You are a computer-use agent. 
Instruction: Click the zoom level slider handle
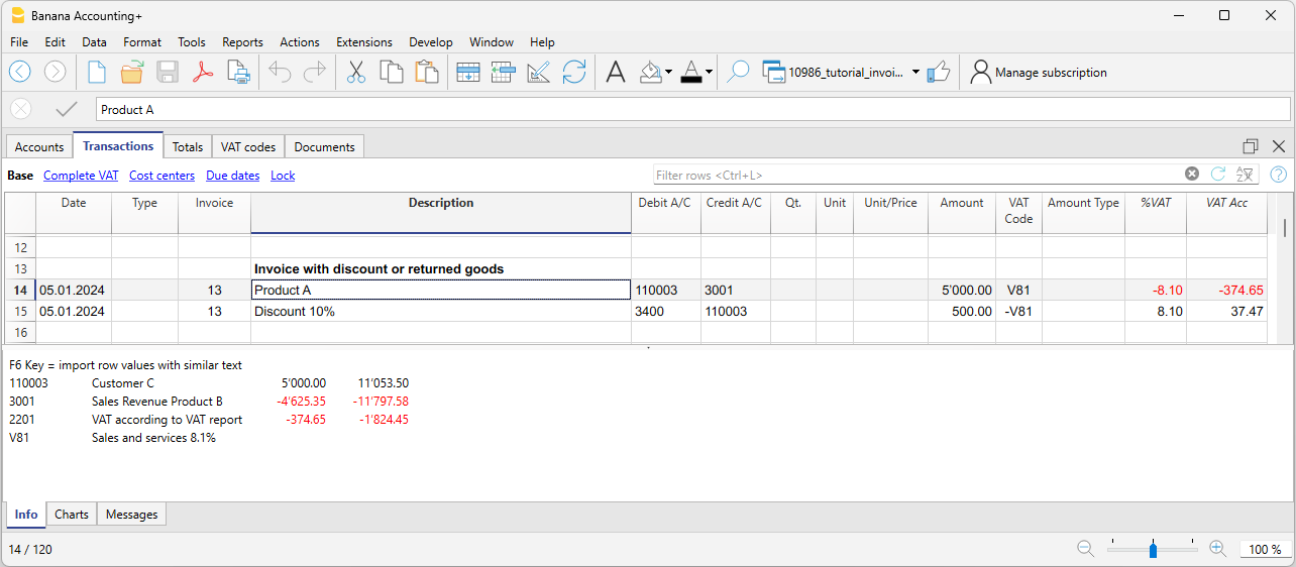coord(1153,549)
